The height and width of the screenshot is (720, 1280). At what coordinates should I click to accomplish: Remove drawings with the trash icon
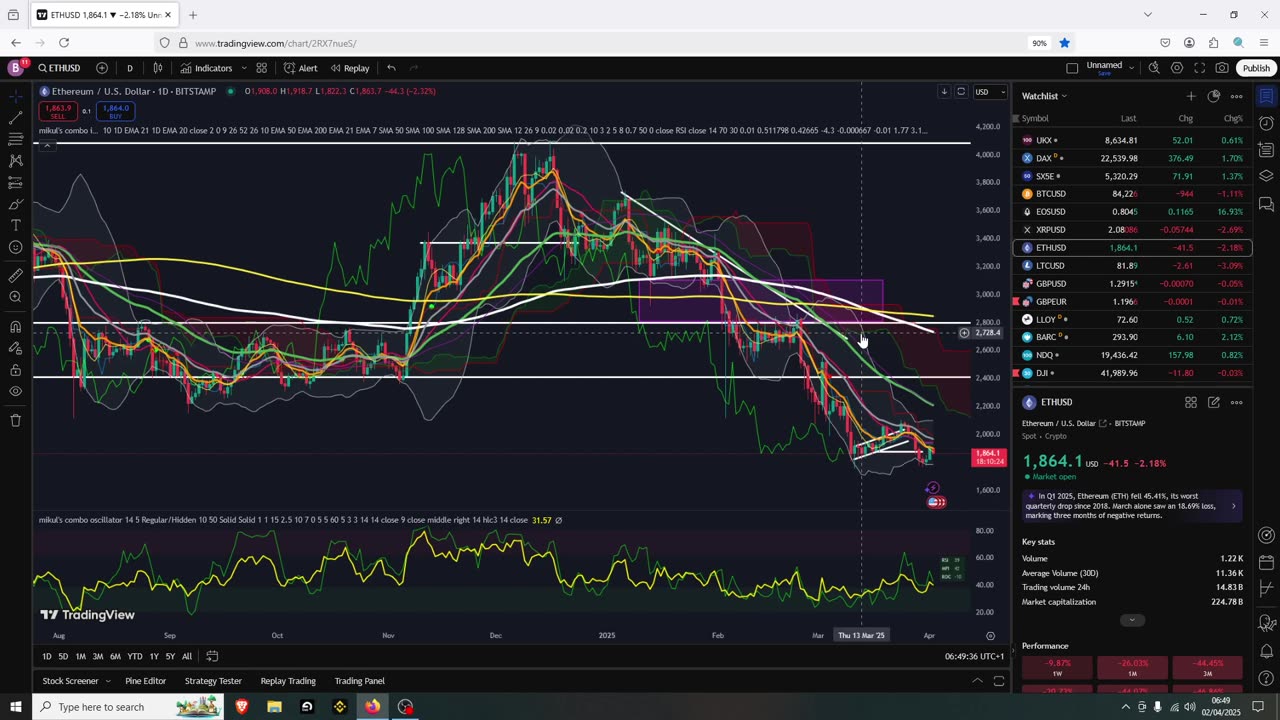tap(15, 420)
